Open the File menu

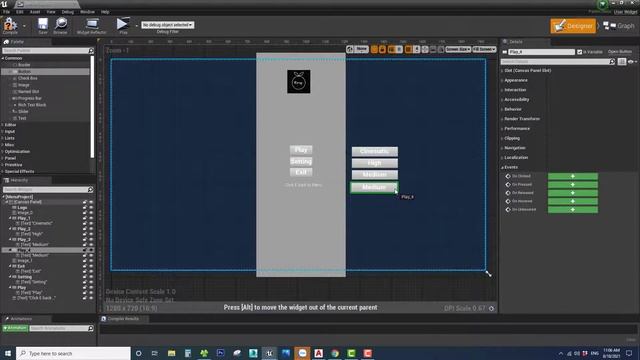tap(7, 12)
